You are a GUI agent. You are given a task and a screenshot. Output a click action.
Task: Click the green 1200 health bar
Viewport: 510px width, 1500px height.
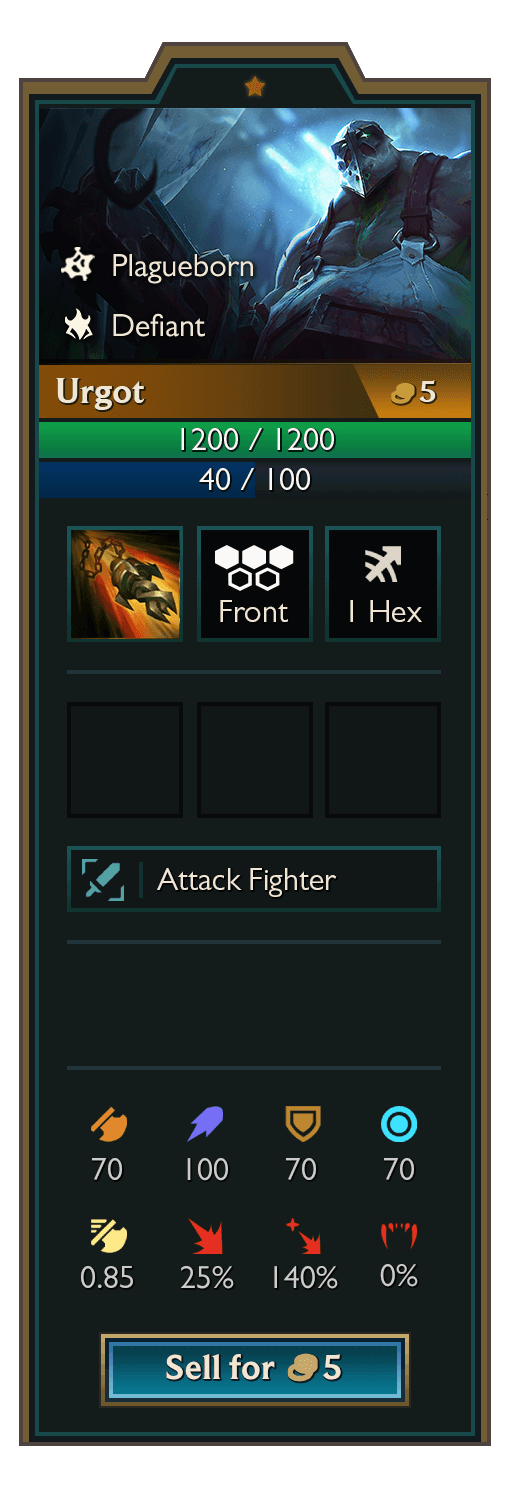tap(255, 439)
